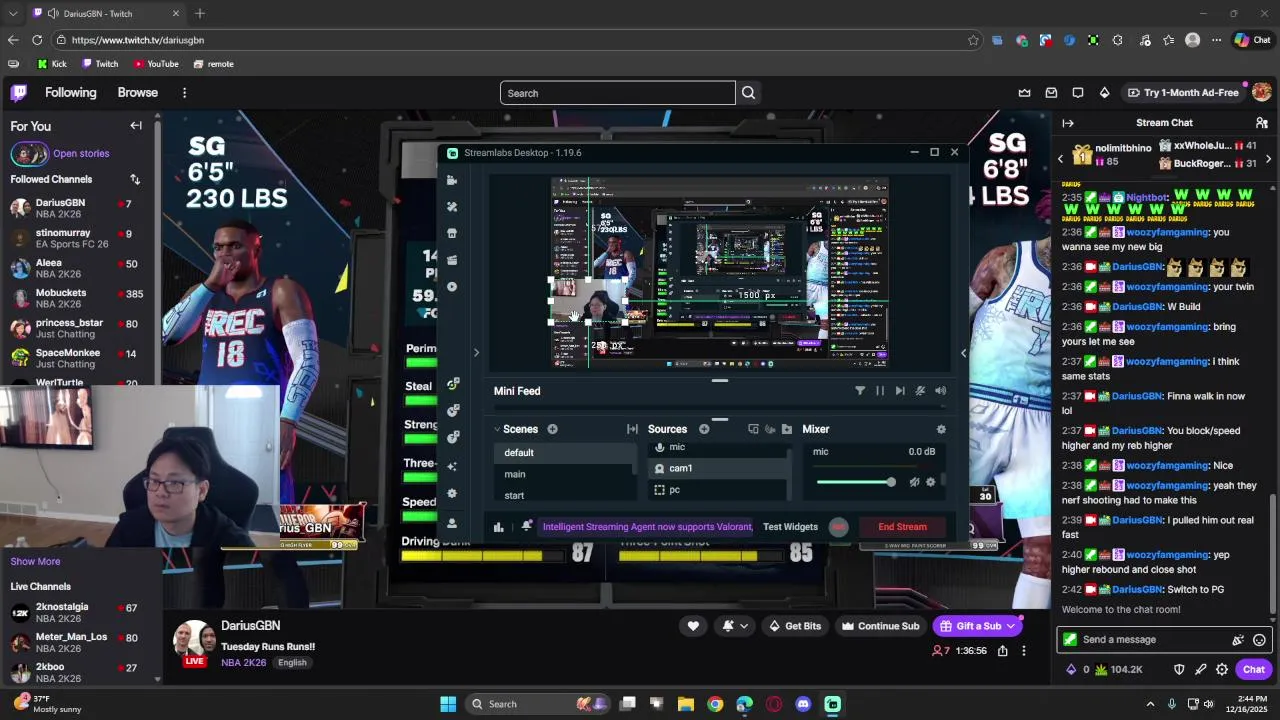Click Show More under followed channels
The height and width of the screenshot is (720, 1280).
point(35,561)
